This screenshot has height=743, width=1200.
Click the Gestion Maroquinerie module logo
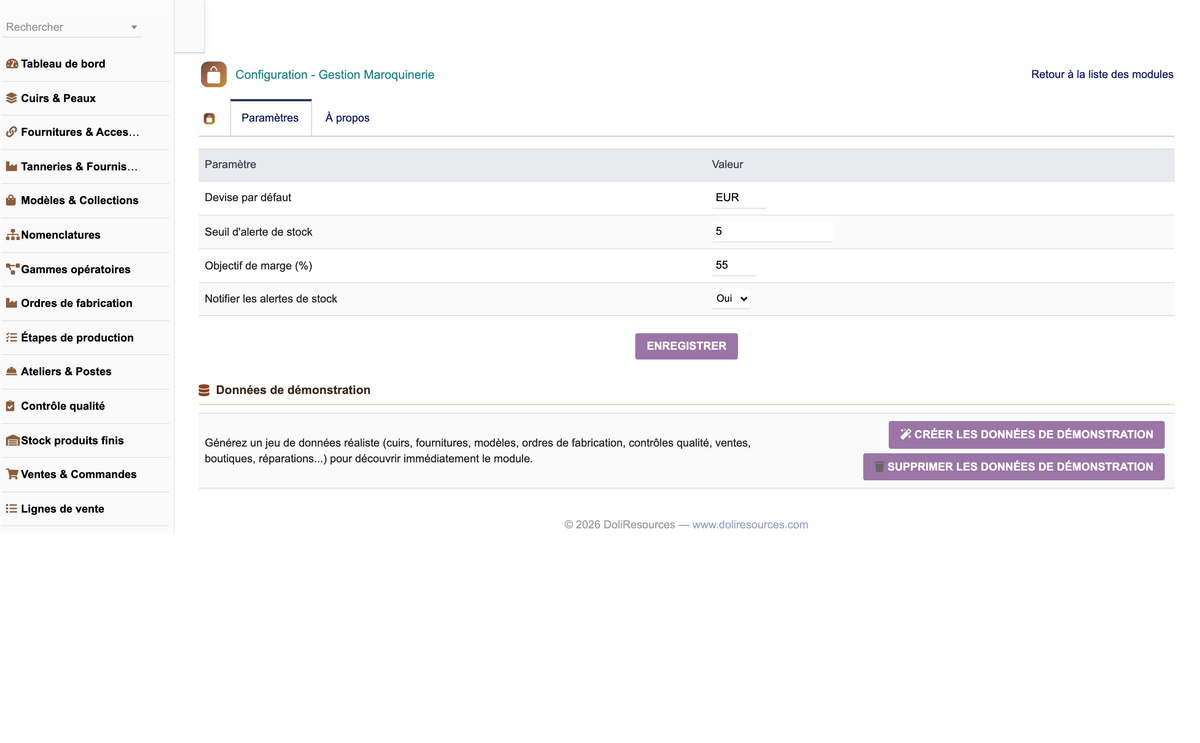(214, 74)
